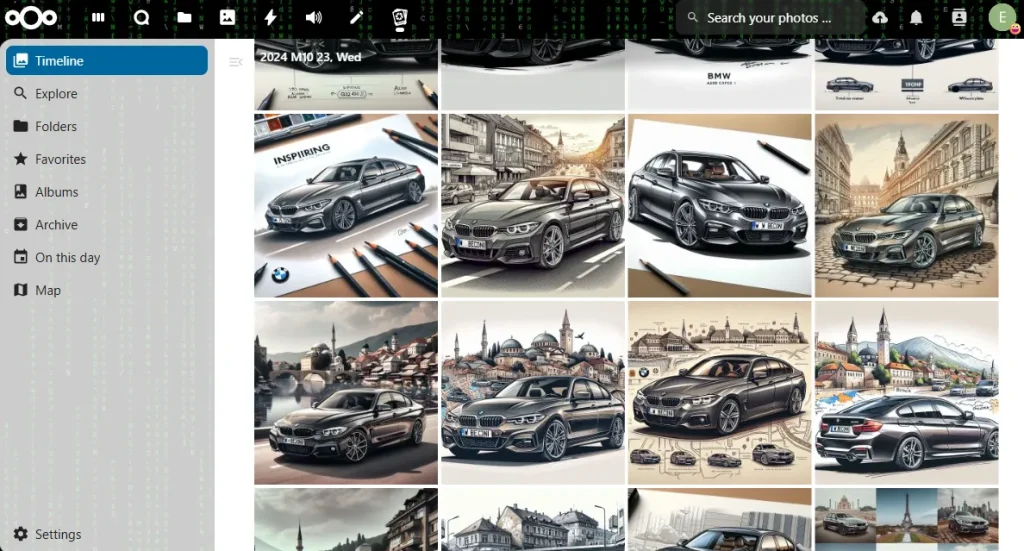1024x551 pixels.
Task: Open On this day view
Action: coord(107,257)
